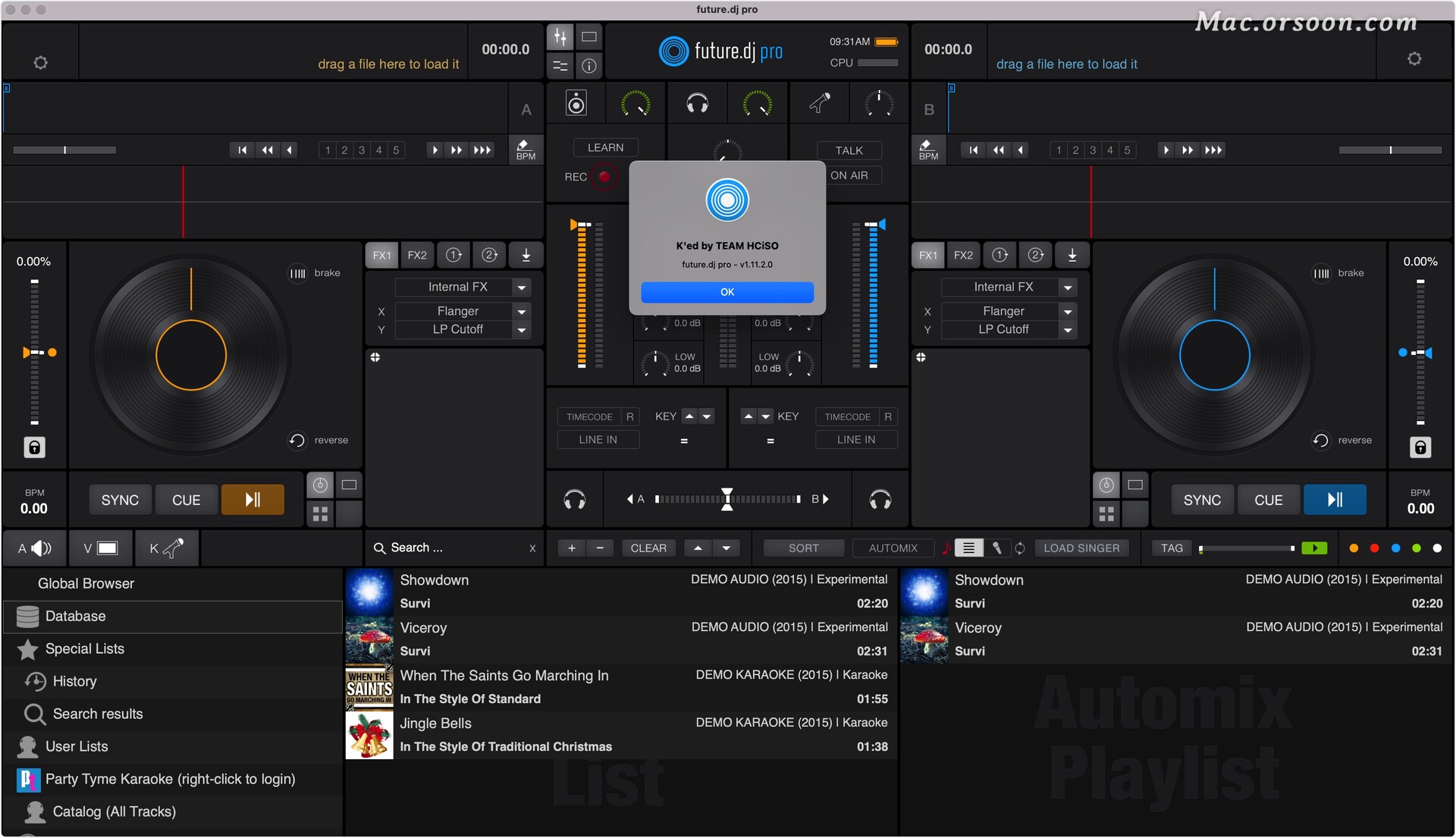Enable deck A FX1 toggle

click(381, 256)
